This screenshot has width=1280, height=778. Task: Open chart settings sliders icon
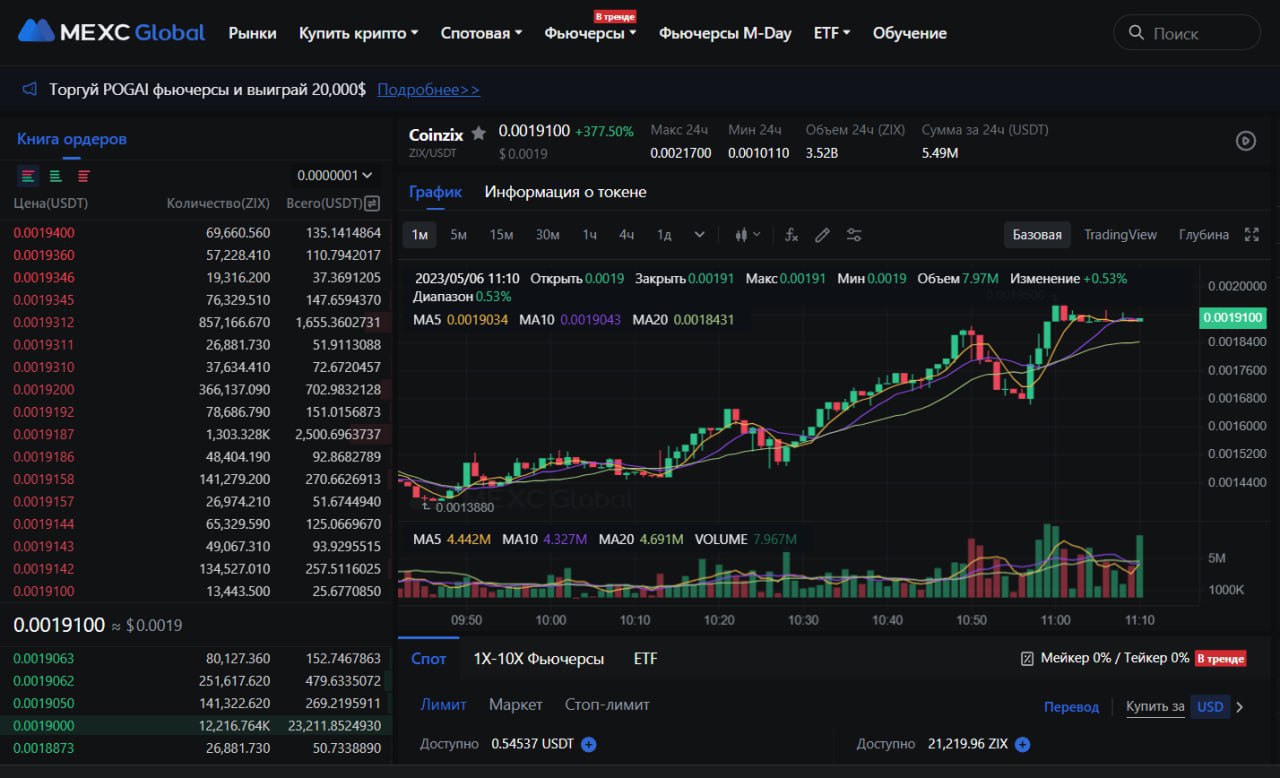(x=854, y=235)
